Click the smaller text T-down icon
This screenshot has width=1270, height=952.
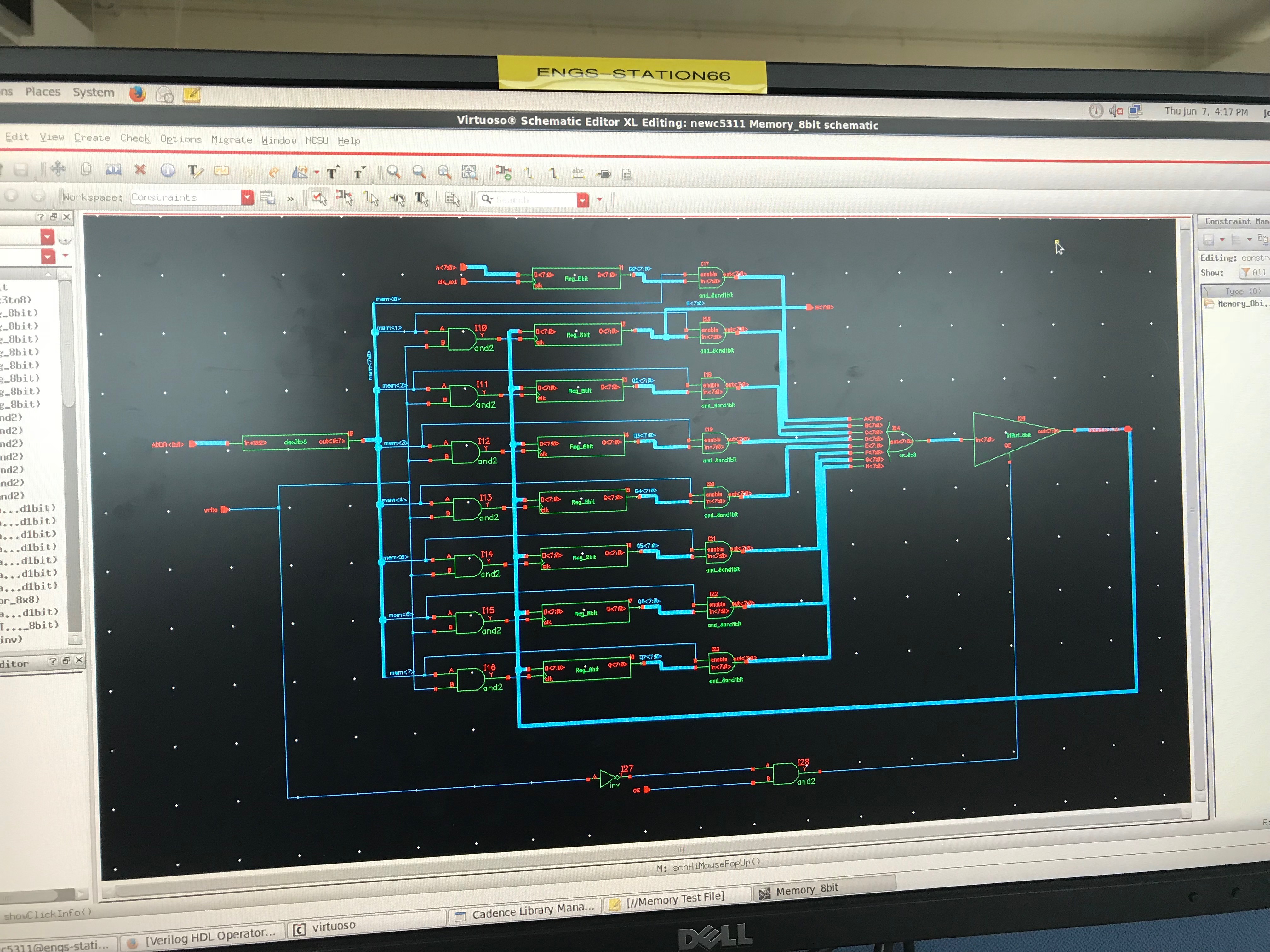coord(359,172)
